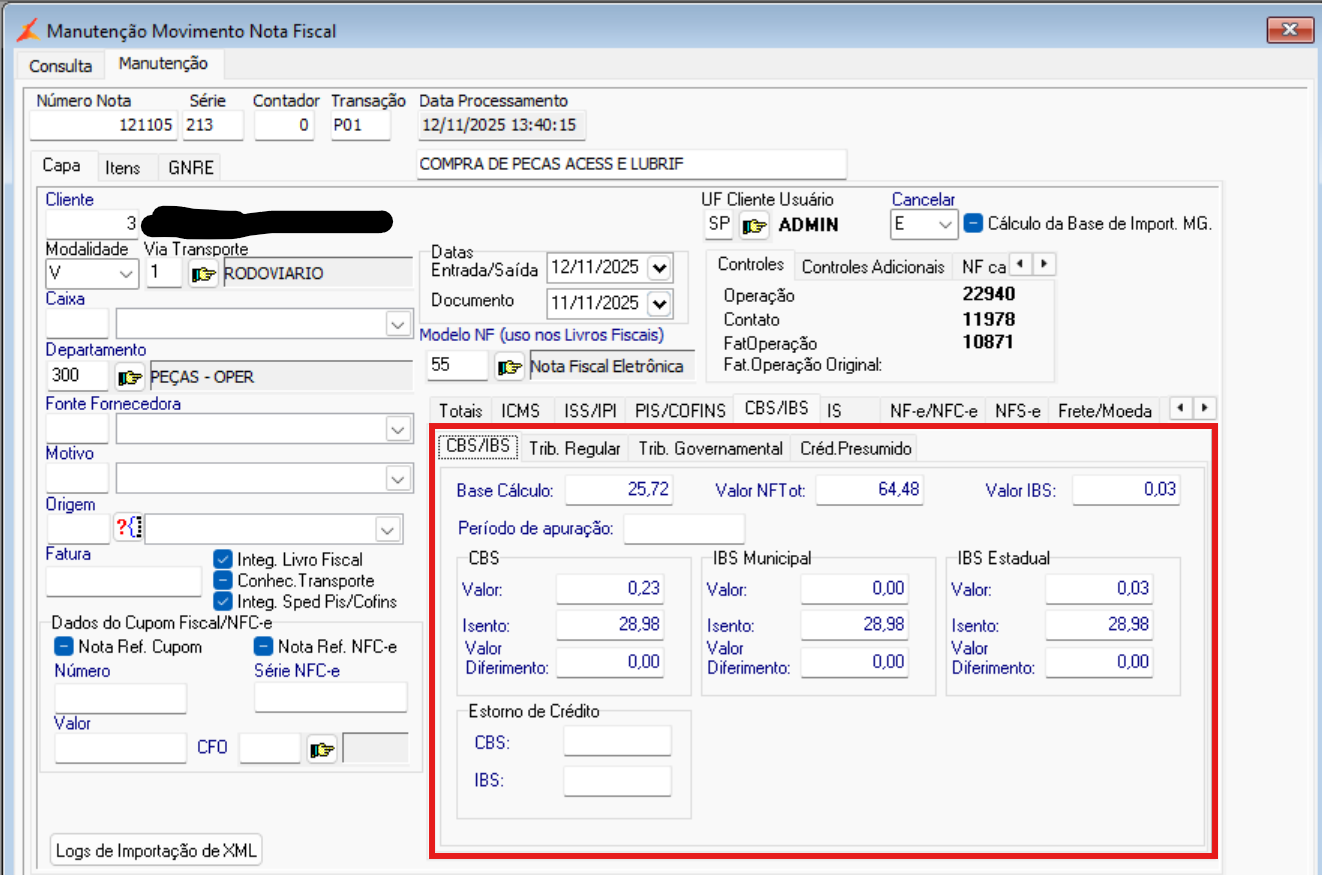This screenshot has height=875, width=1322.
Task: Uncheck Integ. Livro Fiscal checkbox
Action: [223, 560]
